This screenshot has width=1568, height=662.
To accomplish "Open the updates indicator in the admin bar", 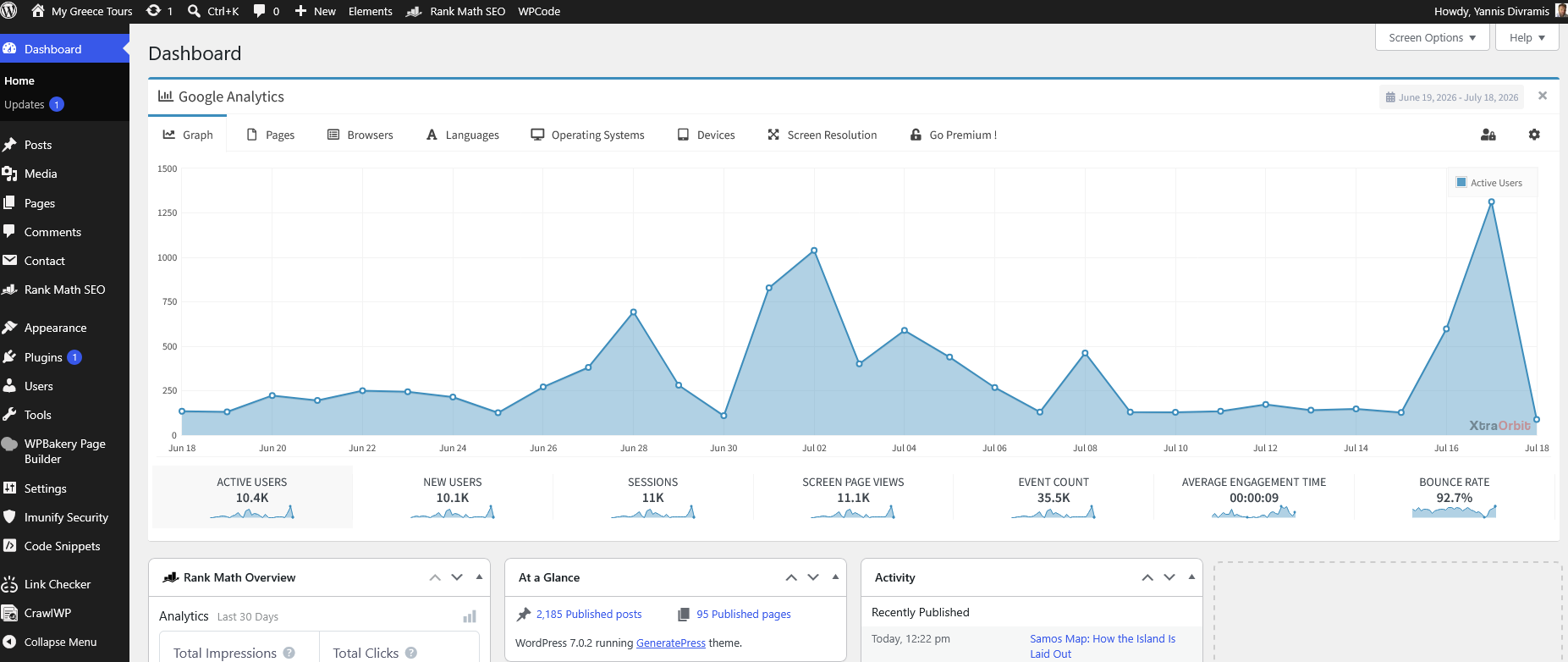I will [x=159, y=11].
